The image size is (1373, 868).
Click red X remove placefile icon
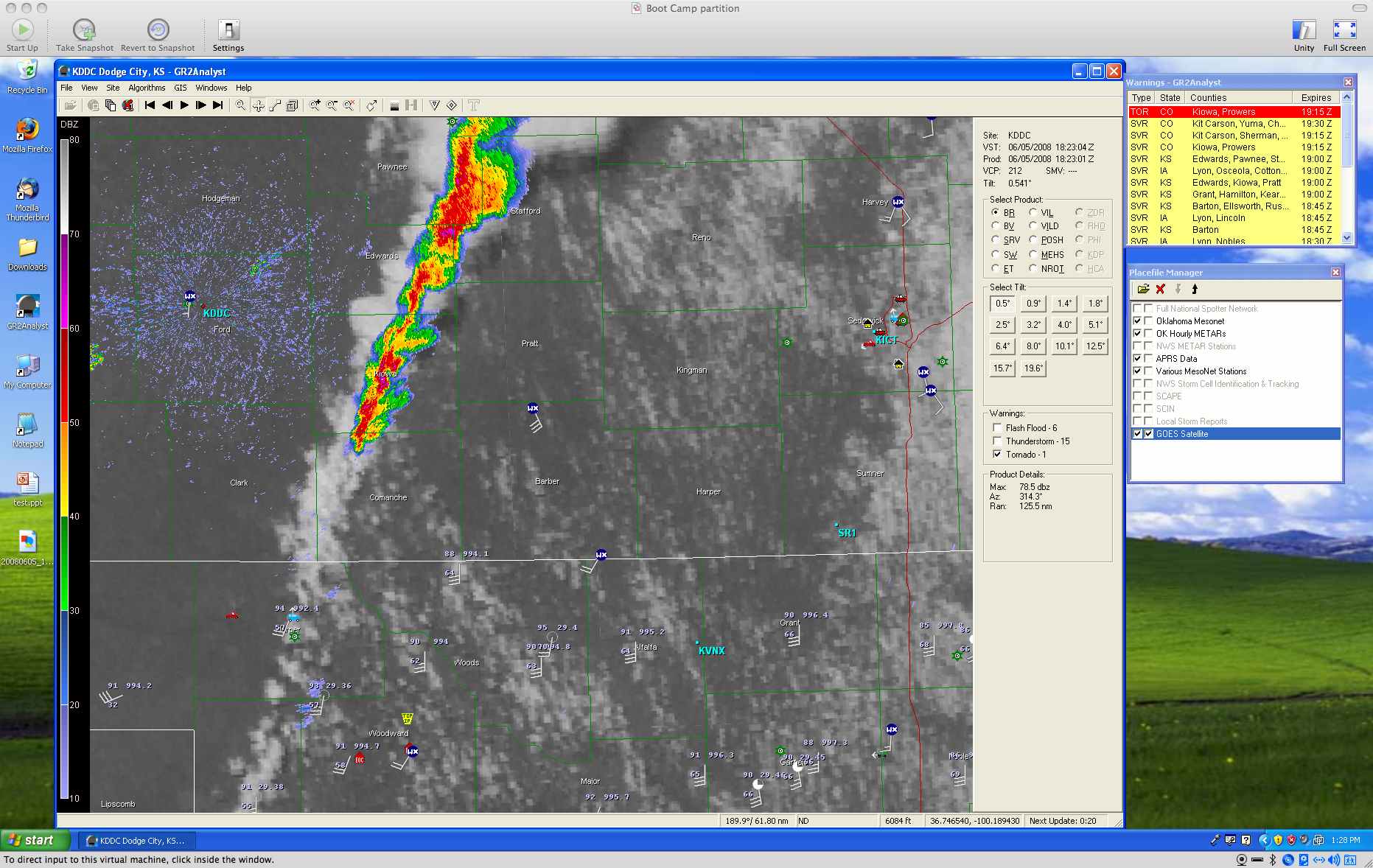pyautogui.click(x=1161, y=289)
